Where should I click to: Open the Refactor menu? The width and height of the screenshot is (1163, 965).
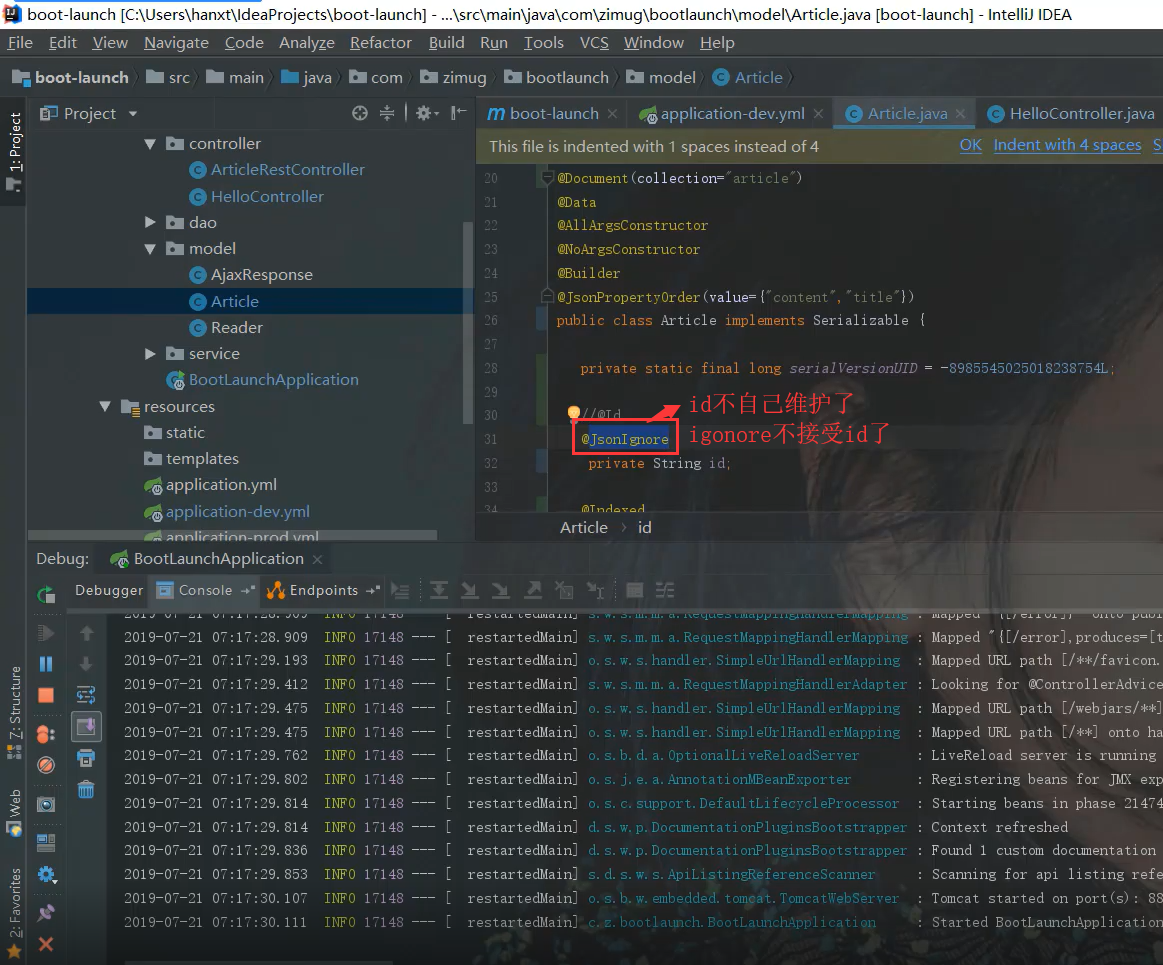[x=380, y=43]
